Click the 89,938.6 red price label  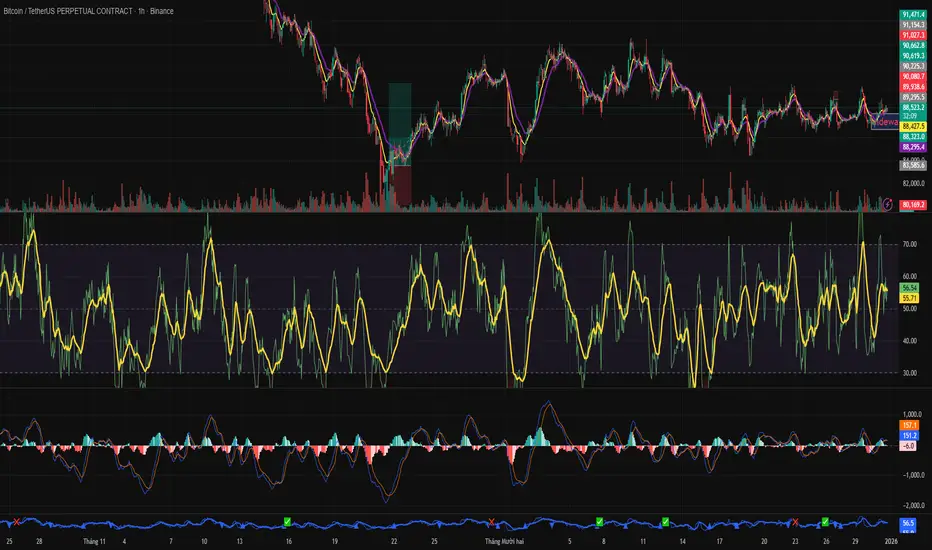click(x=913, y=87)
